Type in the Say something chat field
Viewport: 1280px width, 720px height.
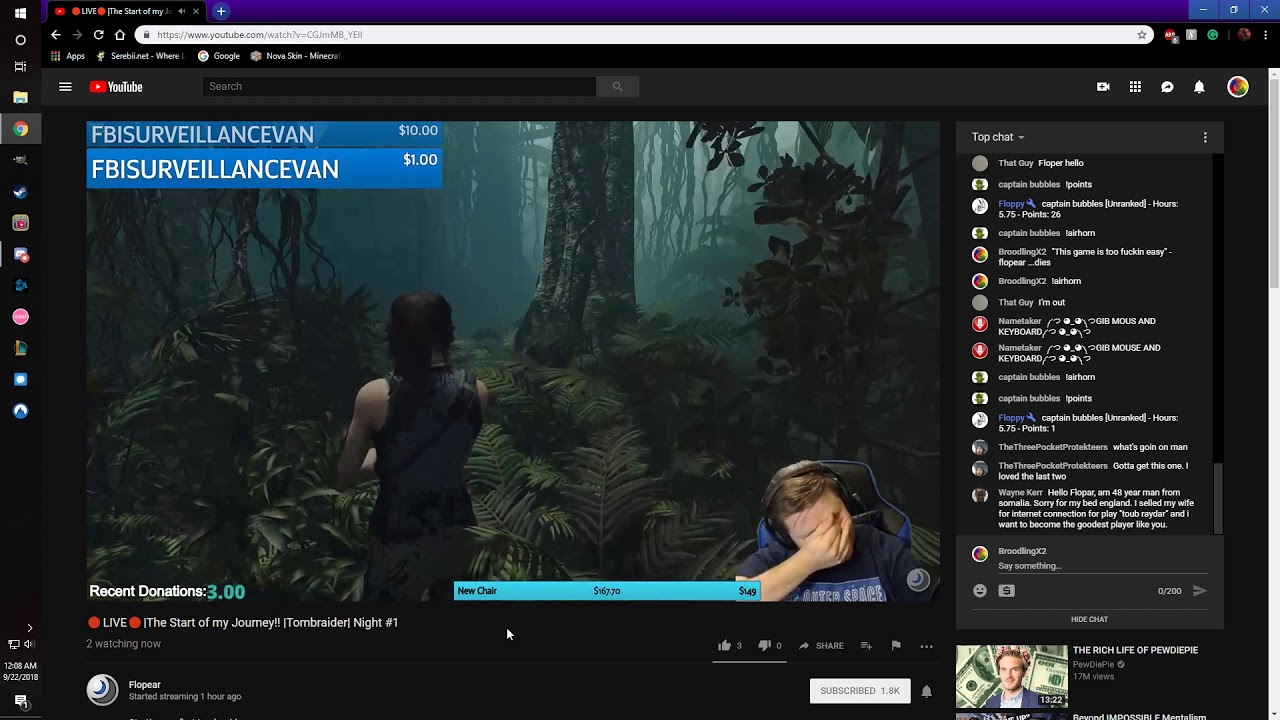coord(1102,566)
